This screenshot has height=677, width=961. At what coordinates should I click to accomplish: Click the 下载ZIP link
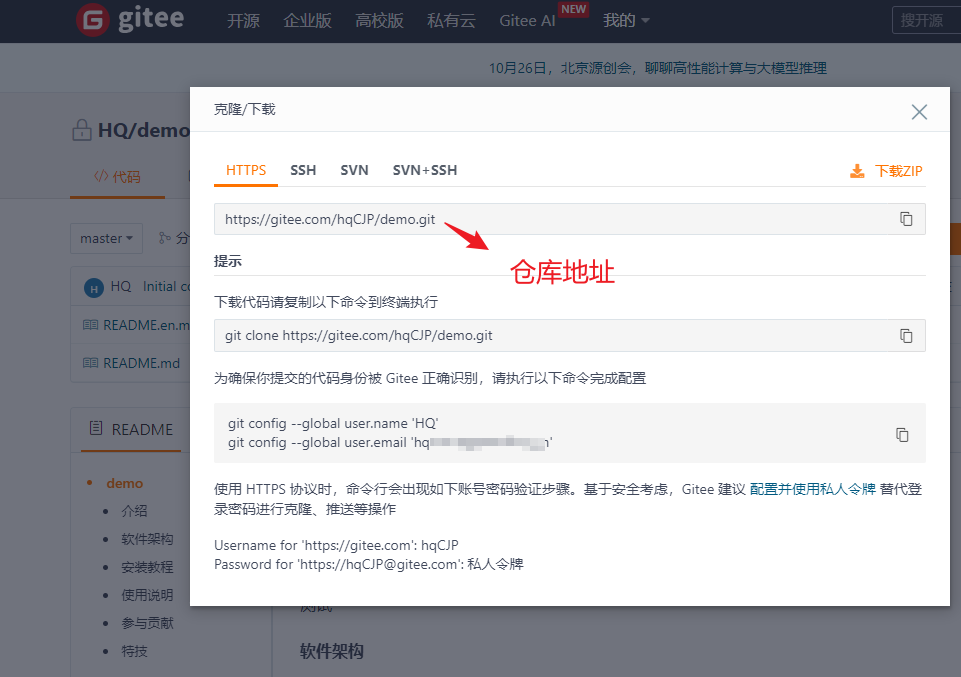pyautogui.click(x=898, y=171)
